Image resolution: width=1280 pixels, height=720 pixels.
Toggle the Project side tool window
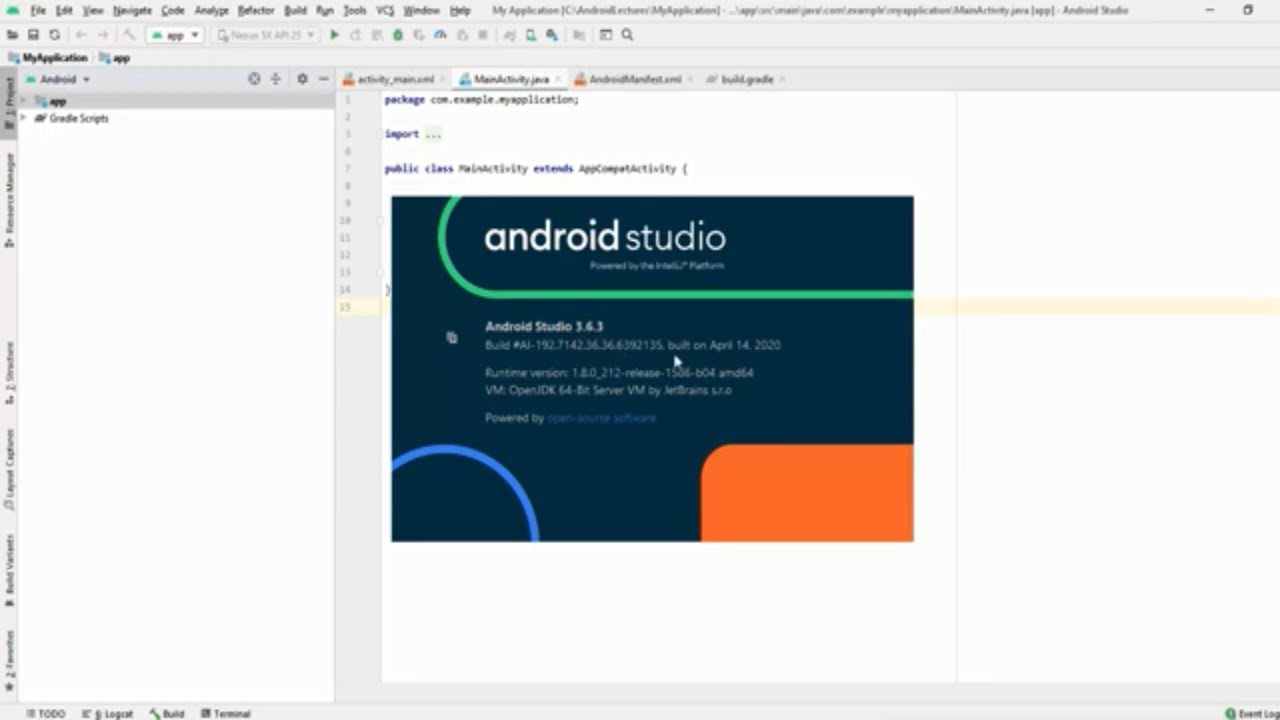[x=9, y=105]
